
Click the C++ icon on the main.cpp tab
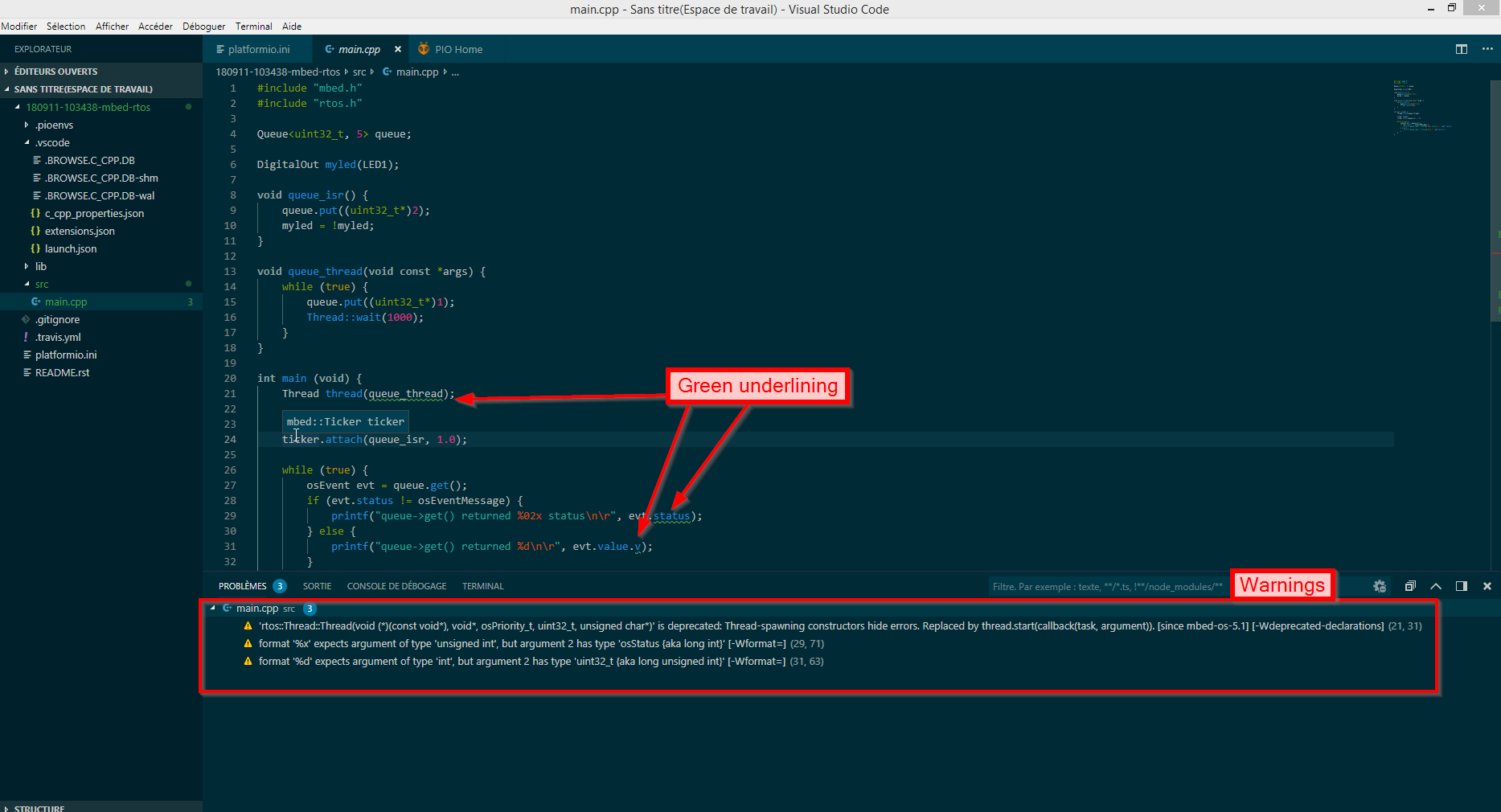click(x=328, y=48)
